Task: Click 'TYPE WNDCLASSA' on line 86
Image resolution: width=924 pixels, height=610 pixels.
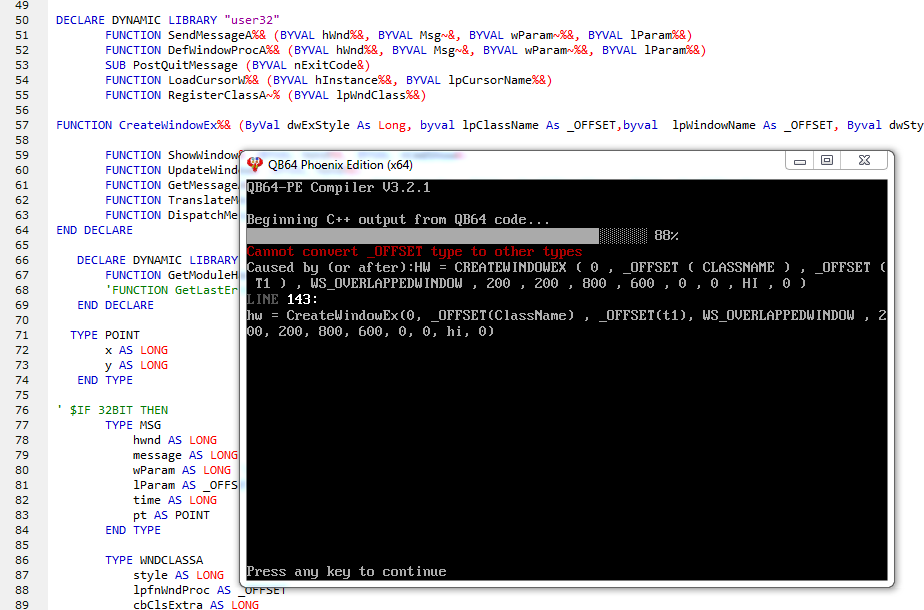Action: pyautogui.click(x=154, y=560)
